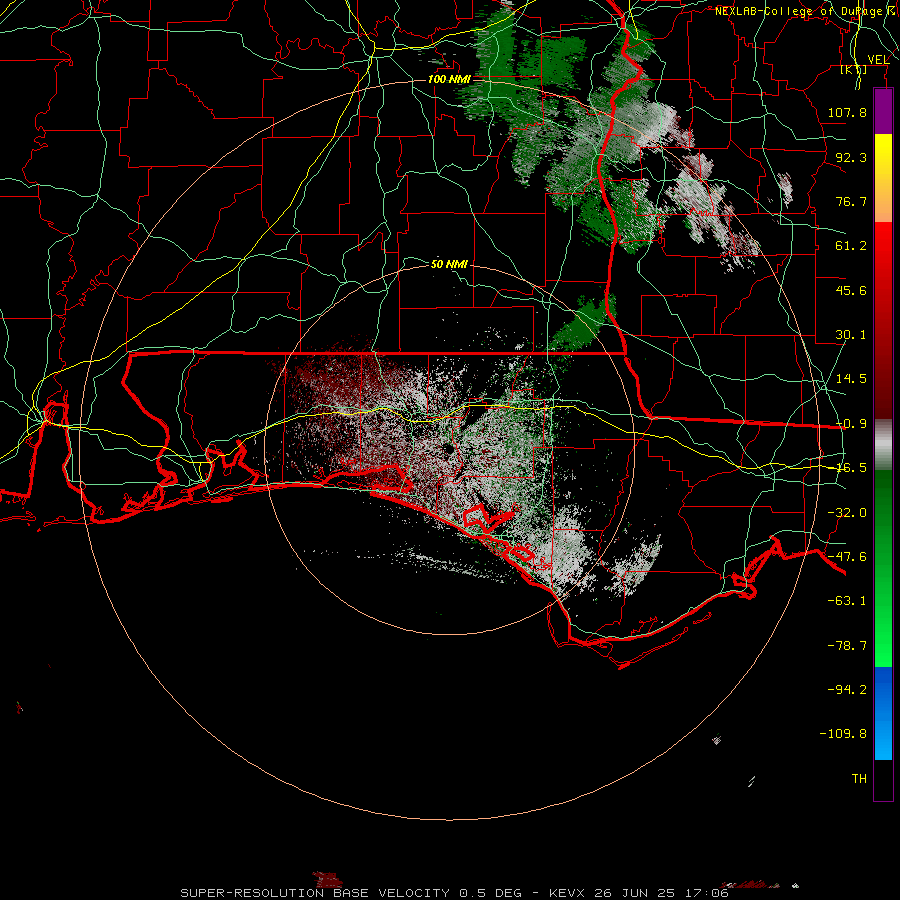
Task: Click the -32.0 legend value
Action: click(847, 513)
